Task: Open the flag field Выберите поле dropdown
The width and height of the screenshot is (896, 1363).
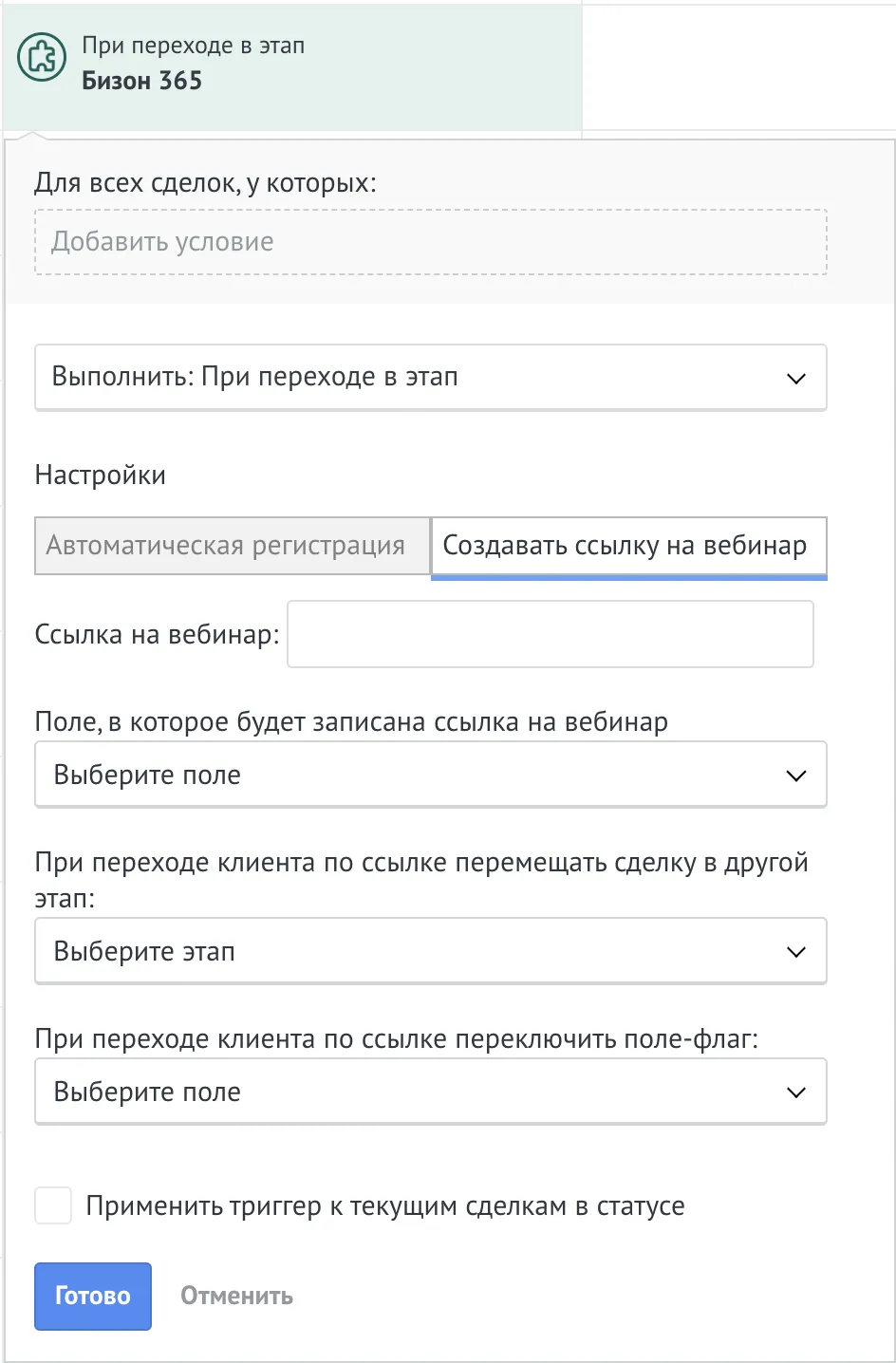Action: tap(431, 1092)
